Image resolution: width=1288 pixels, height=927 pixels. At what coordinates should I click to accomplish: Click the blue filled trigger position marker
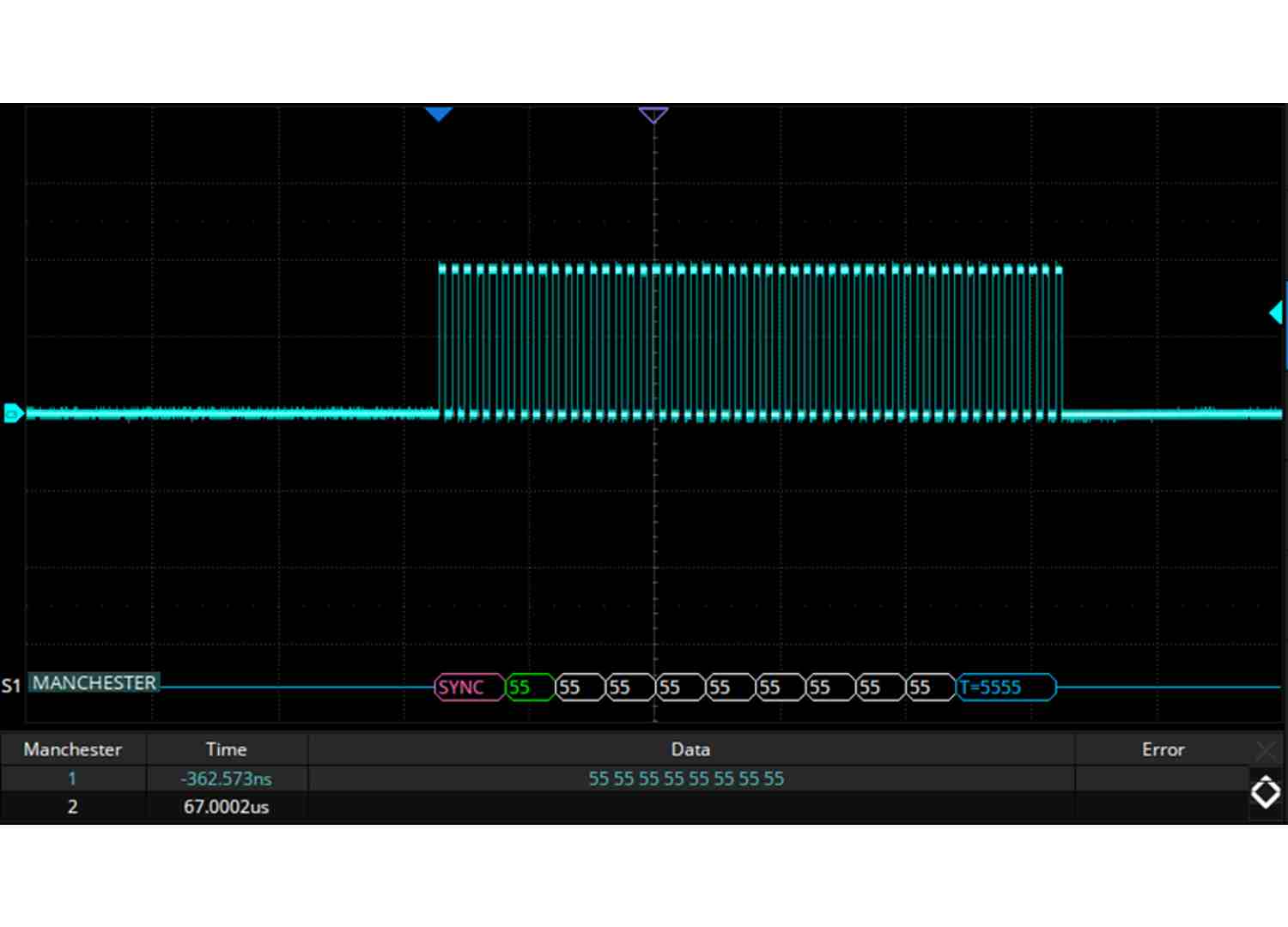439,114
